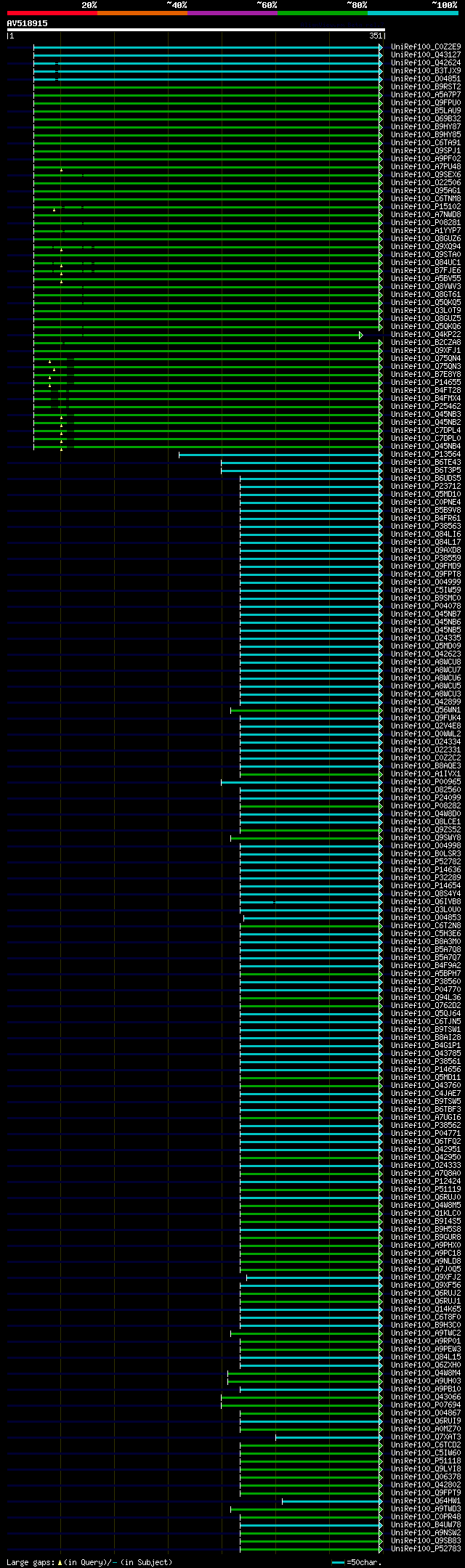Select the UniRef100_A9PF02 label

coord(426,159)
